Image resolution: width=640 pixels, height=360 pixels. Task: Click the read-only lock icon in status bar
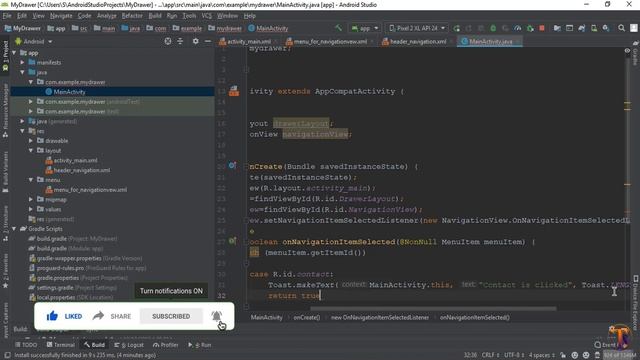click(563, 355)
